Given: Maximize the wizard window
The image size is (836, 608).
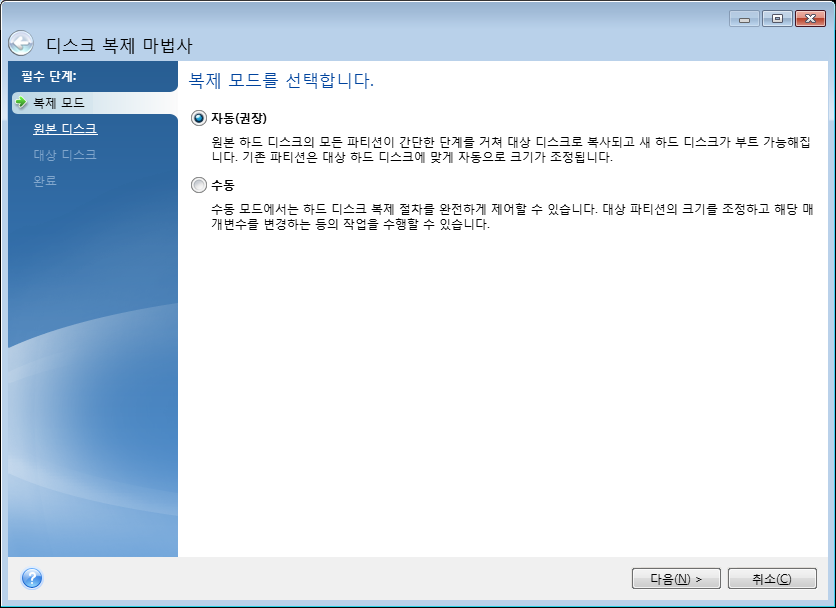Looking at the screenshot, I should pyautogui.click(x=776, y=19).
